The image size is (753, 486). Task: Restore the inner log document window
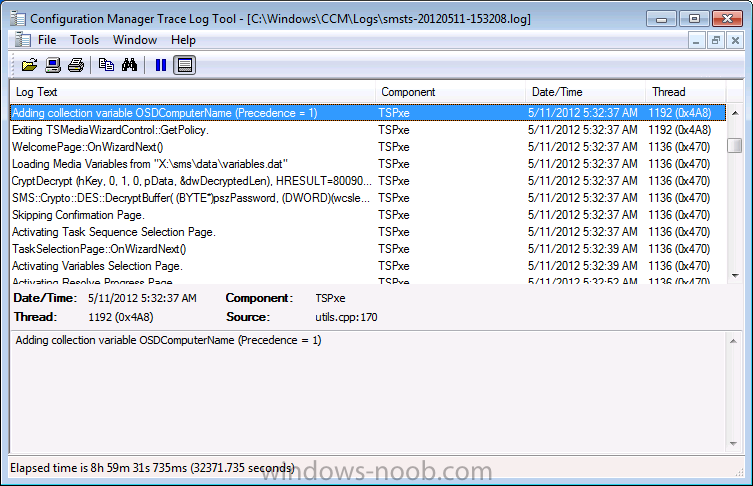pyautogui.click(x=716, y=41)
